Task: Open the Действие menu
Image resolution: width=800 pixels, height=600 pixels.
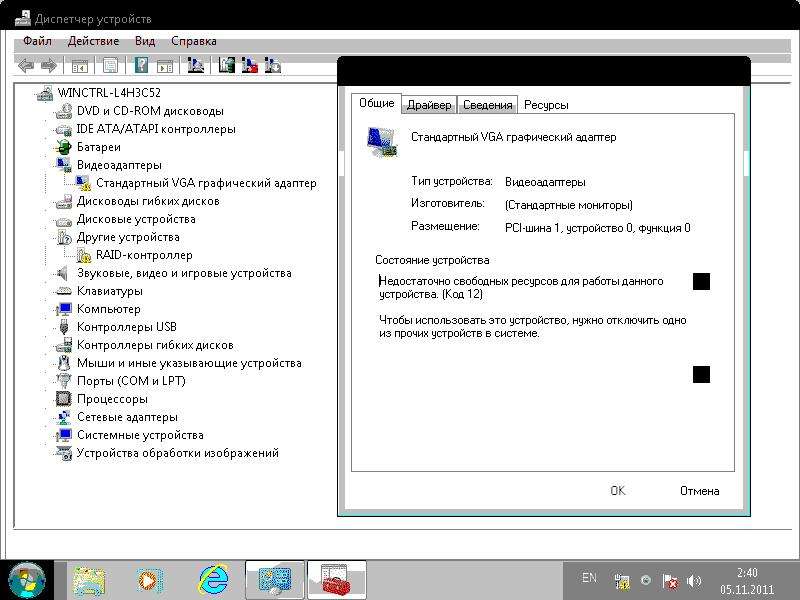Action: [x=93, y=41]
